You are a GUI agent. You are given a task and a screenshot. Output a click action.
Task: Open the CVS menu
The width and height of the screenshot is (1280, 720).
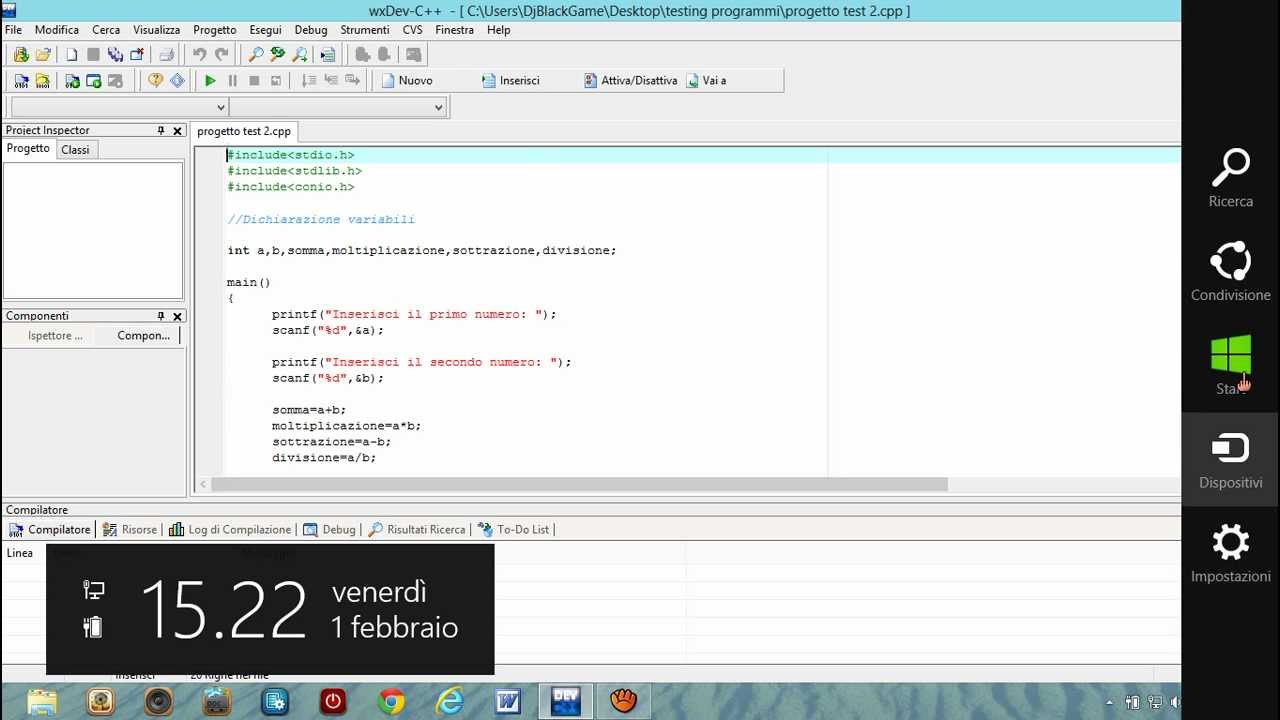point(413,30)
